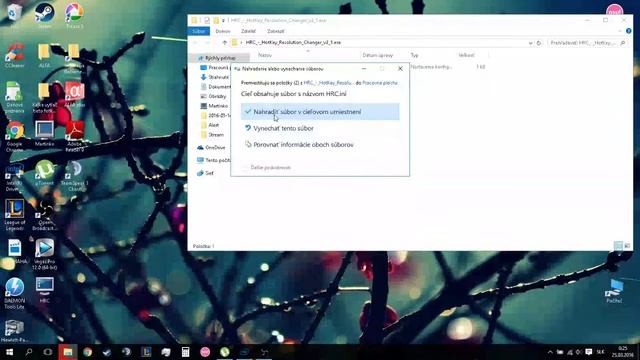Select the Adobe Reader desktop icon
Image resolution: width=640 pixels, height=360 pixels.
74,136
